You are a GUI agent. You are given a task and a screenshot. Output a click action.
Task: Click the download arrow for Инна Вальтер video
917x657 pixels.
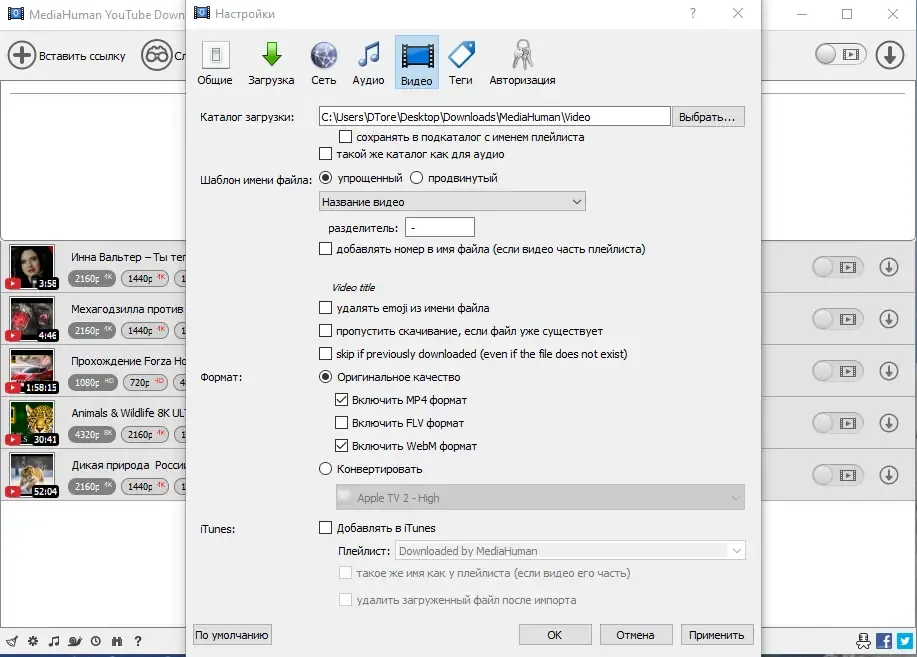[x=888, y=267]
